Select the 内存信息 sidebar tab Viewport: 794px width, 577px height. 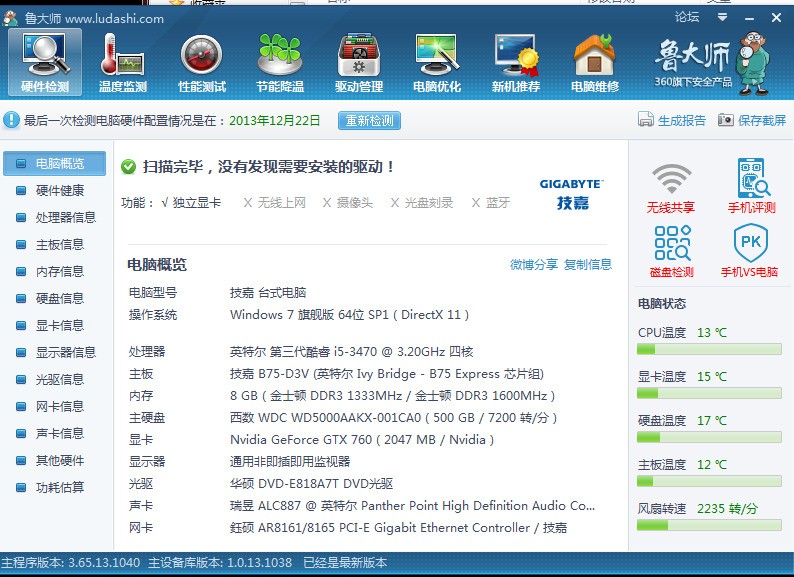click(x=55, y=271)
